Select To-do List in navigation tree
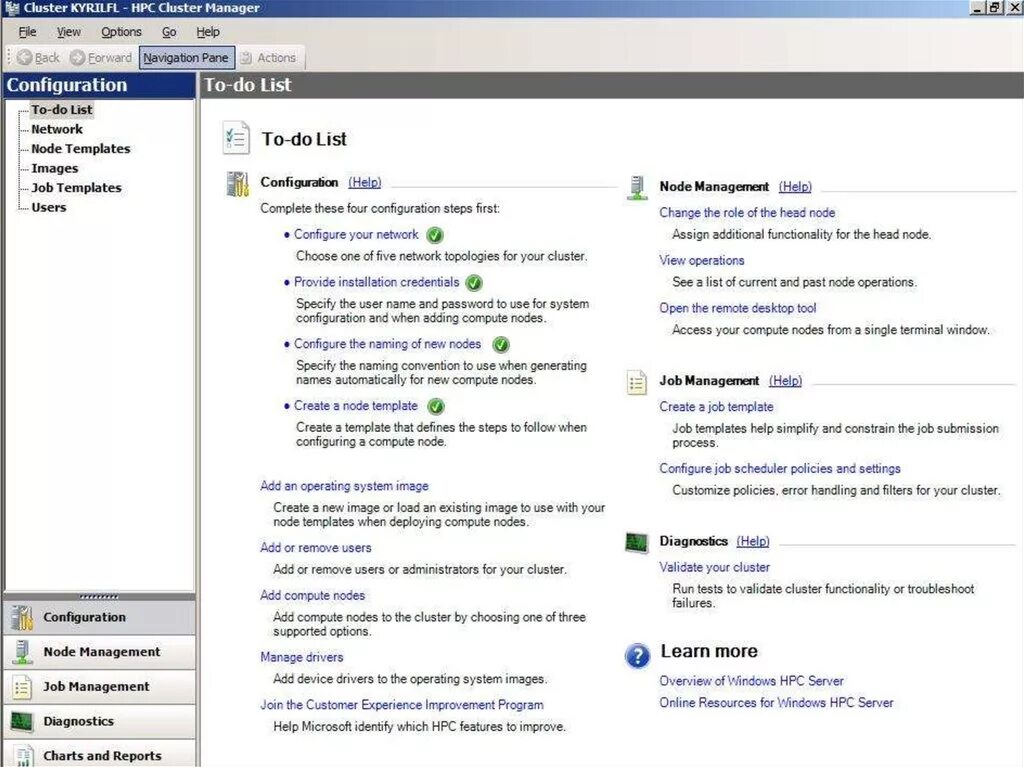This screenshot has width=1024, height=767. coord(62,110)
